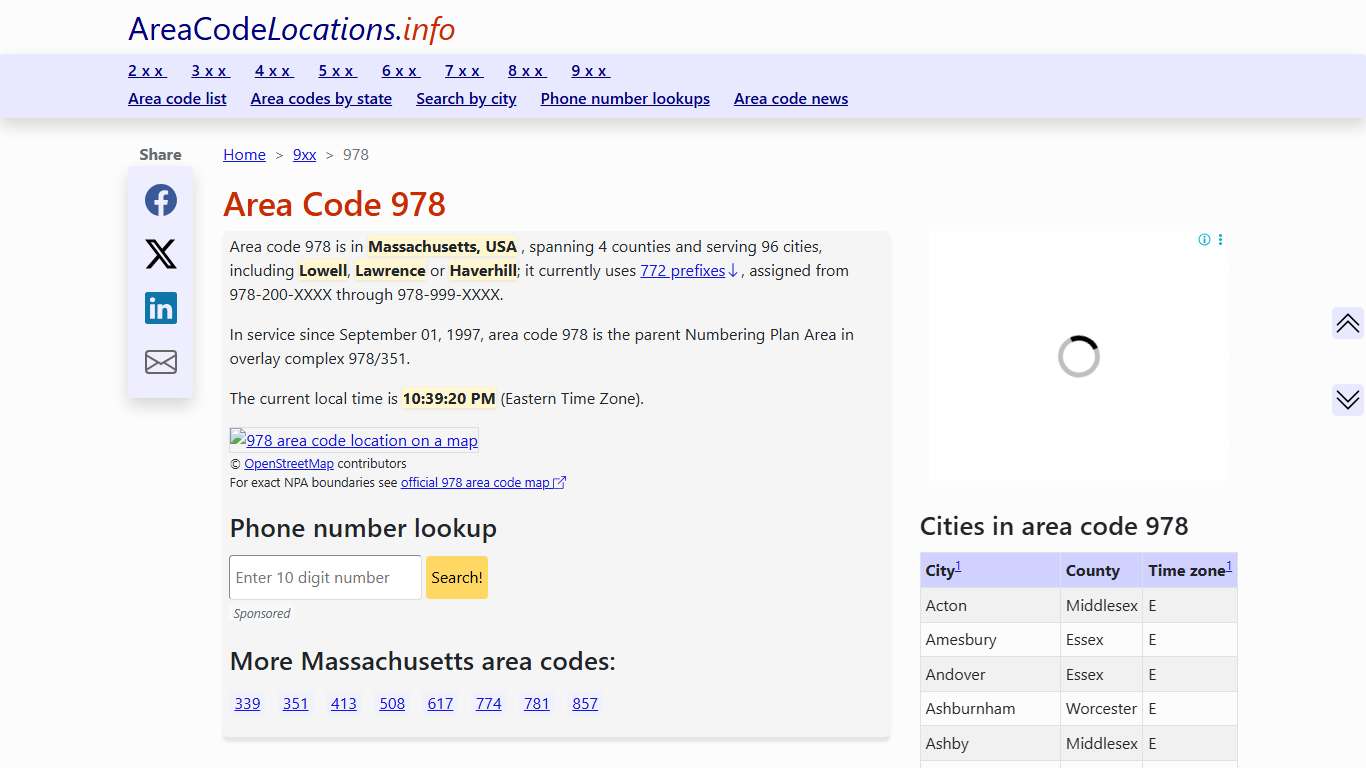Click the double chevron down icon
This screenshot has width=1366, height=768.
pyautogui.click(x=1347, y=399)
